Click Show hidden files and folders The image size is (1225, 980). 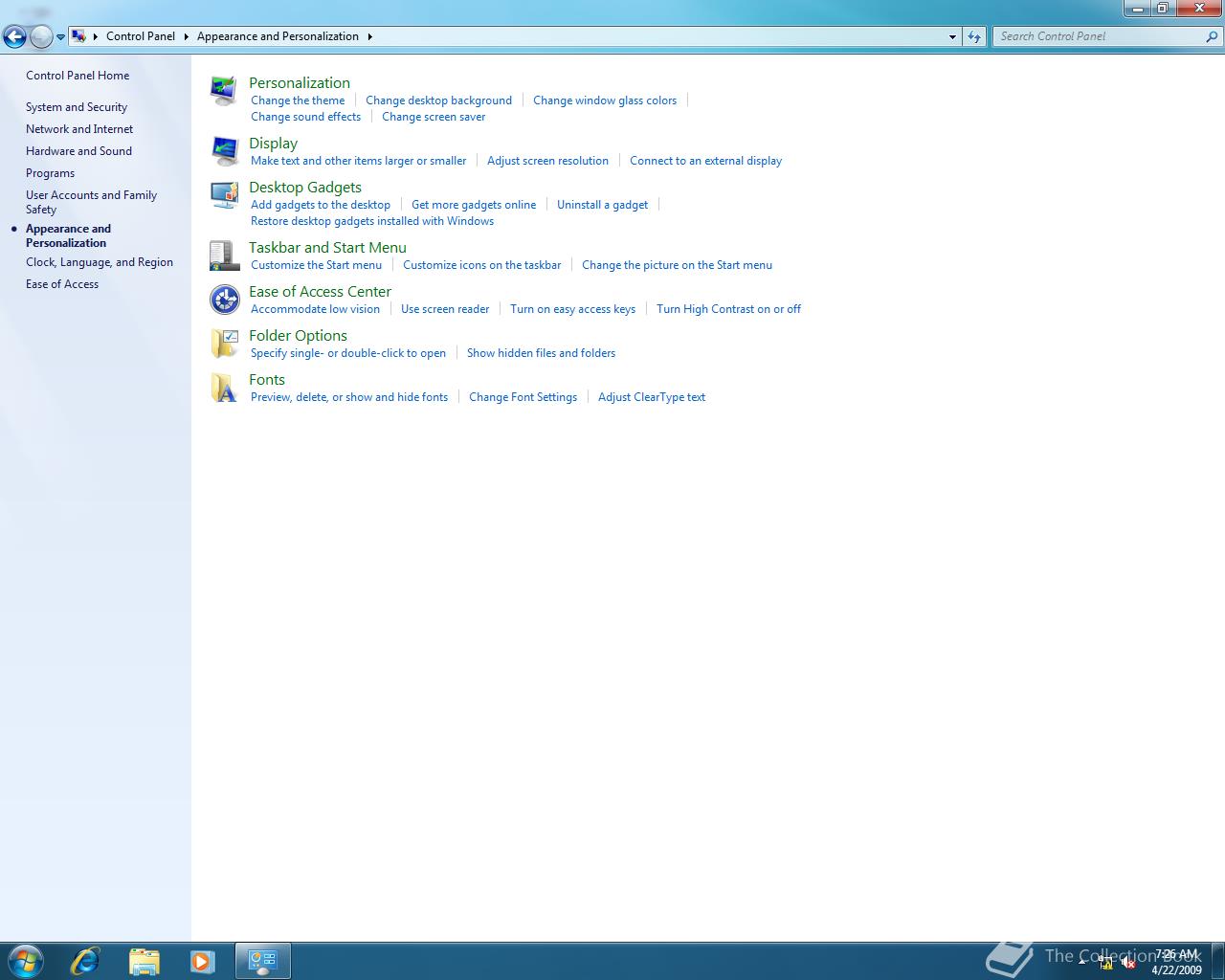coord(541,353)
